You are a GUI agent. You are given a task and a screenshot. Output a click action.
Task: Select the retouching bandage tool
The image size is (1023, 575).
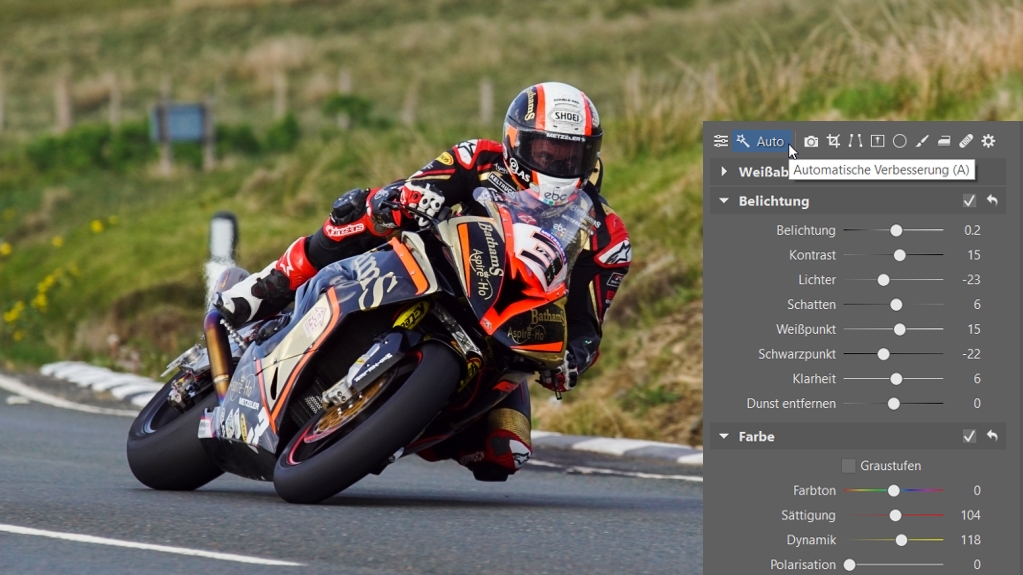(966, 141)
